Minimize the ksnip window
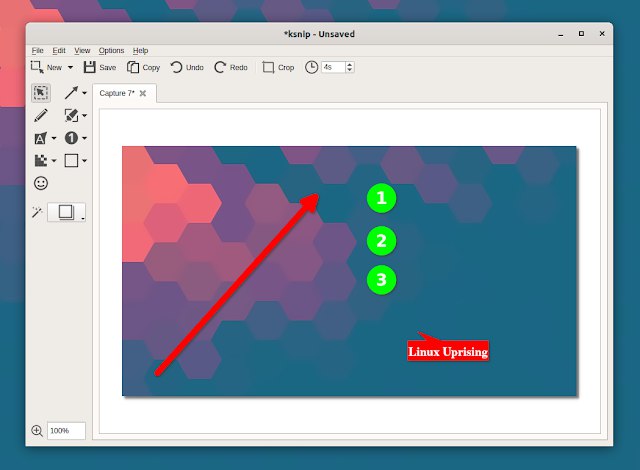Image resolution: width=640 pixels, height=470 pixels. (561, 34)
